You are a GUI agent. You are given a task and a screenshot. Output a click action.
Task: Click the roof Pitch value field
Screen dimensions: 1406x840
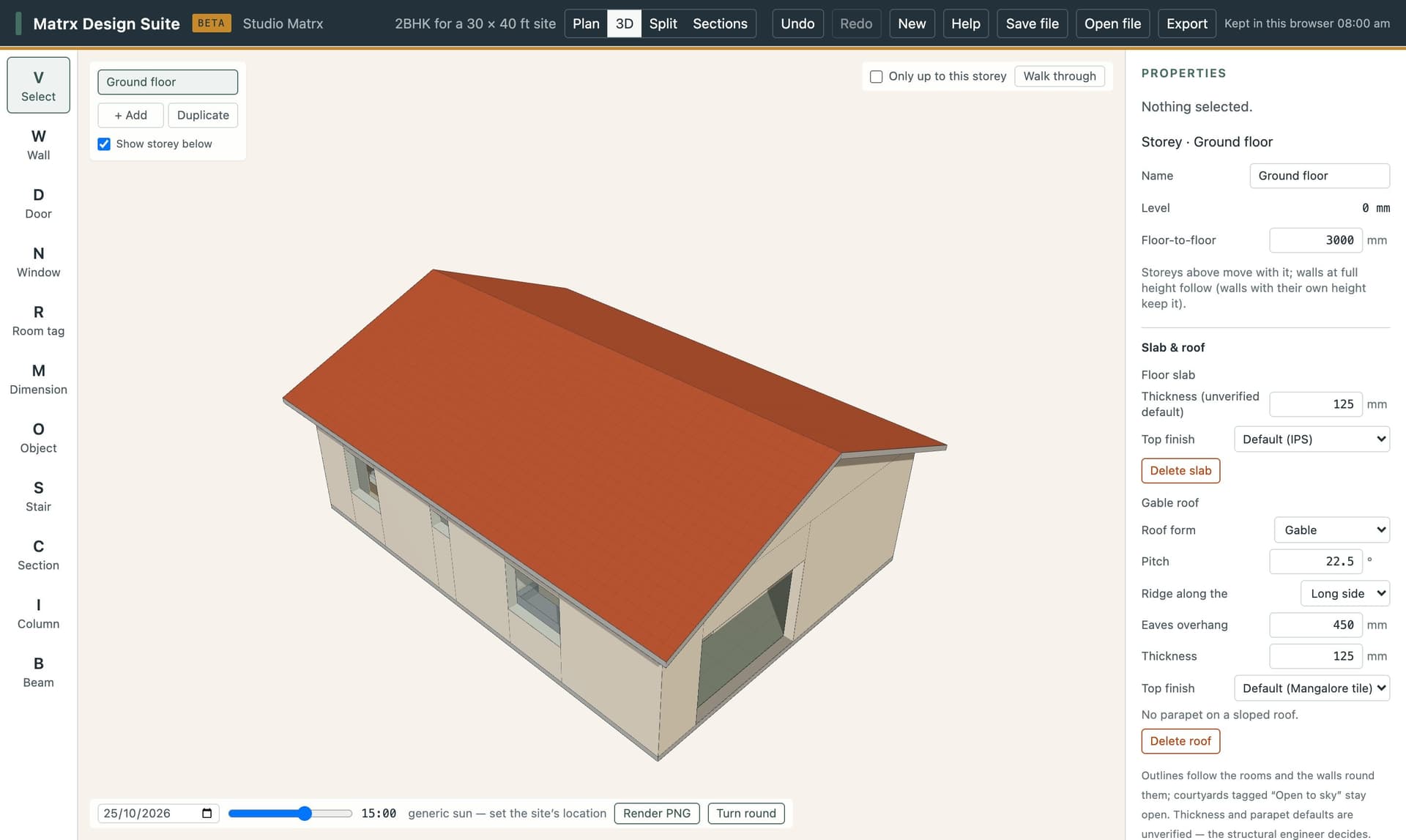coord(1315,561)
